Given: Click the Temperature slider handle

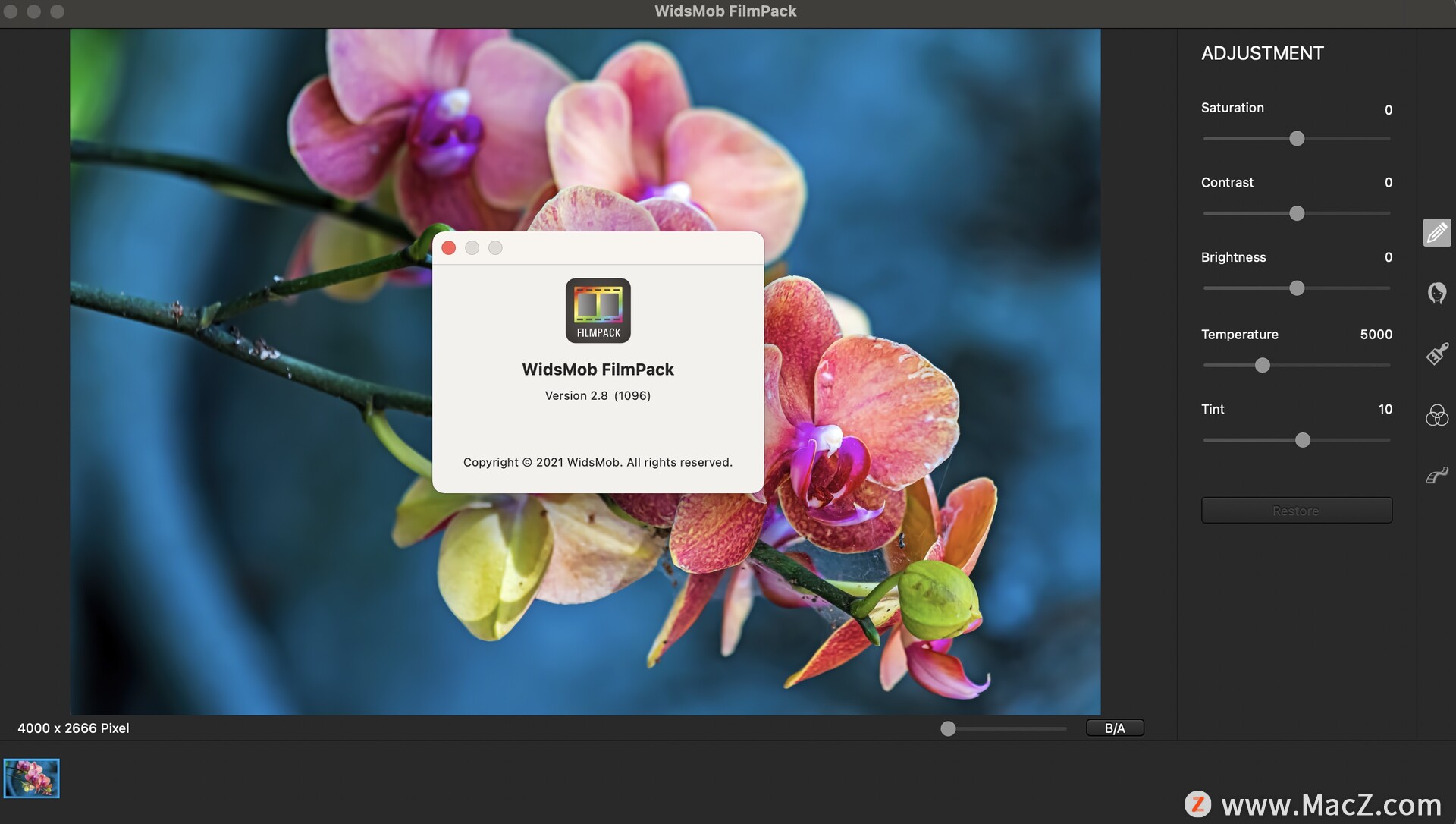Looking at the screenshot, I should coord(1262,366).
